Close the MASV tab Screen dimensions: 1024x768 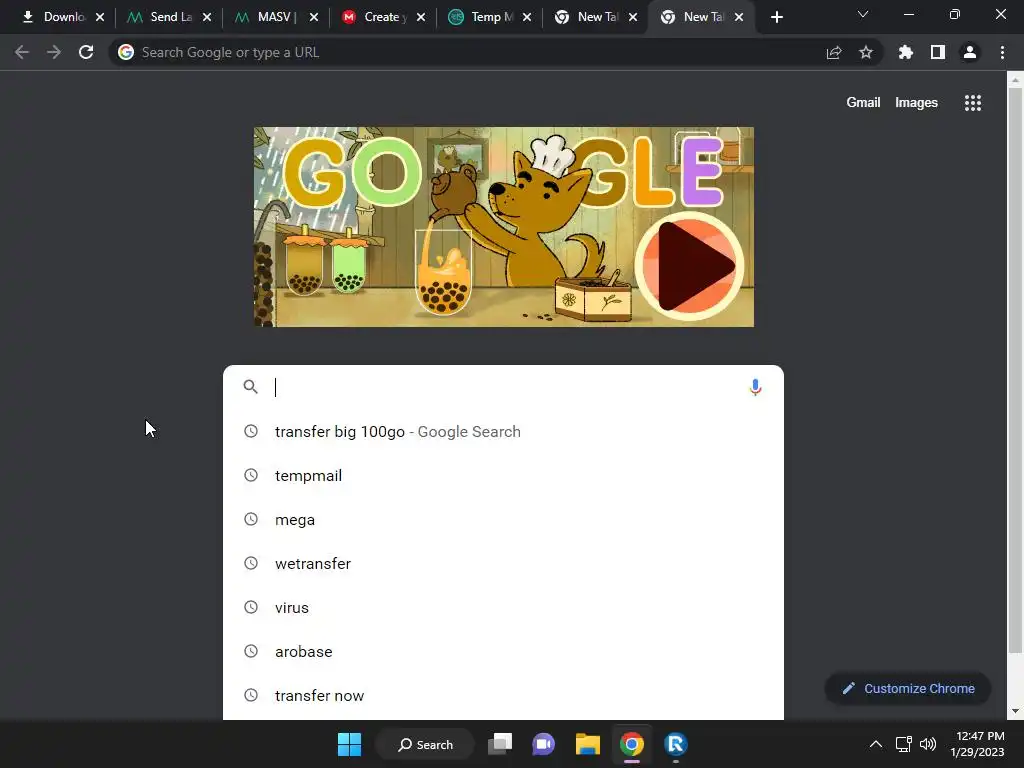(x=314, y=17)
